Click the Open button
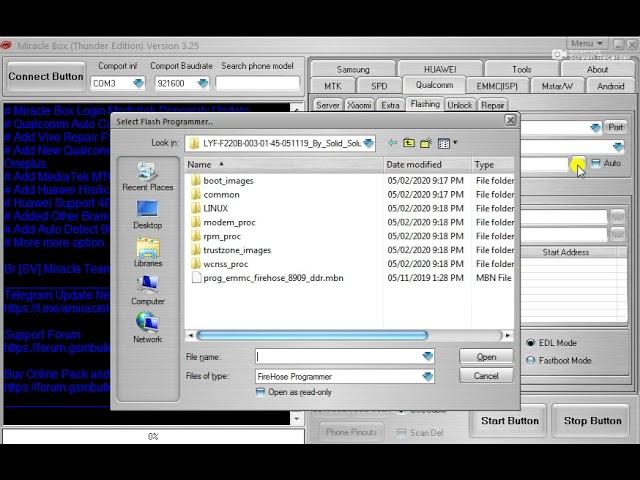 (x=486, y=357)
